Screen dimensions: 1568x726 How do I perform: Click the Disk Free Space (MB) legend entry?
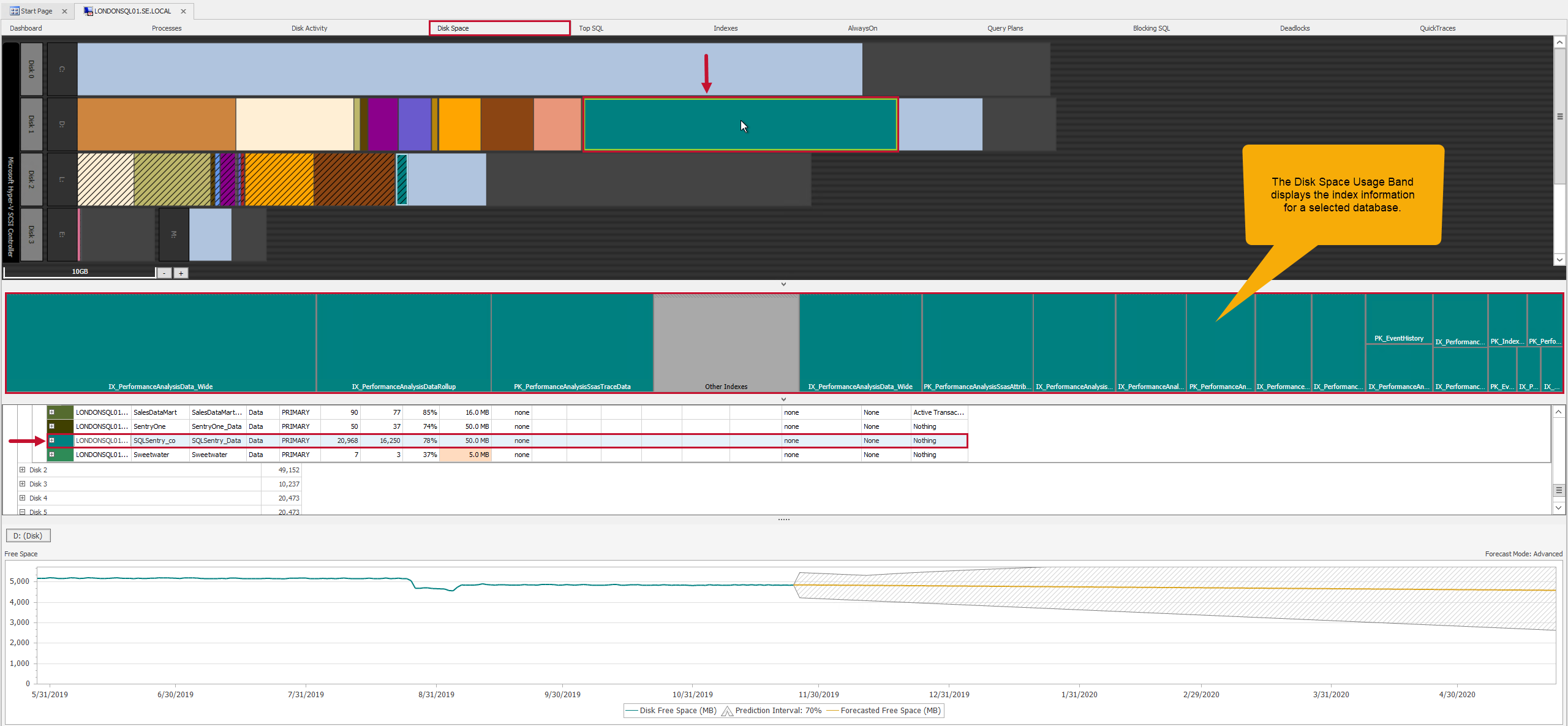671,711
